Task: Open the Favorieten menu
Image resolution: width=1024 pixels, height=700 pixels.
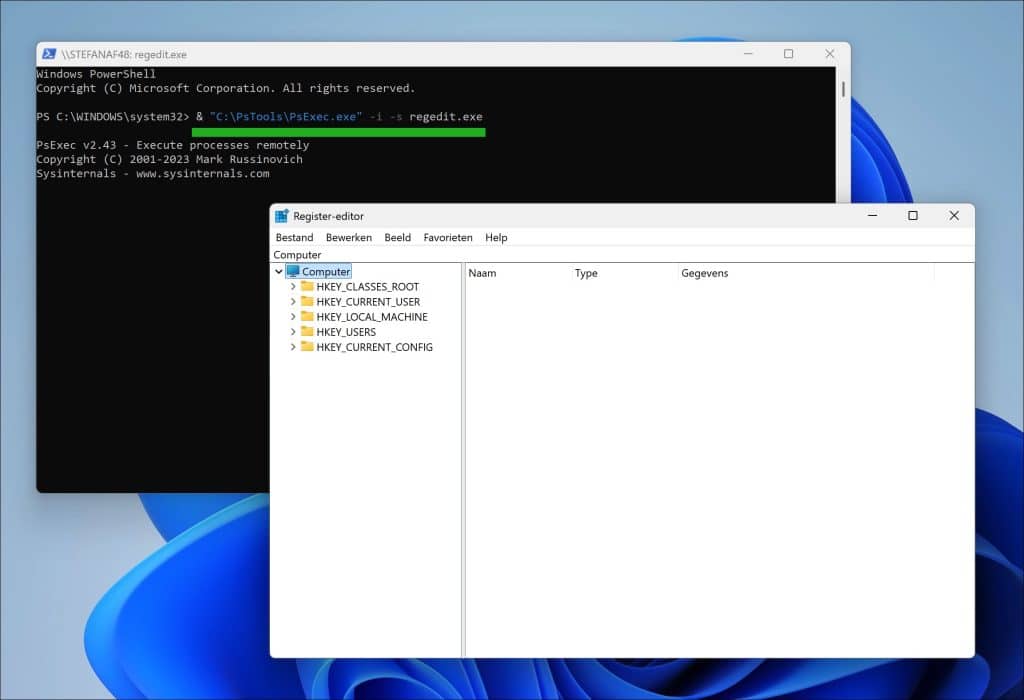Action: coord(448,238)
